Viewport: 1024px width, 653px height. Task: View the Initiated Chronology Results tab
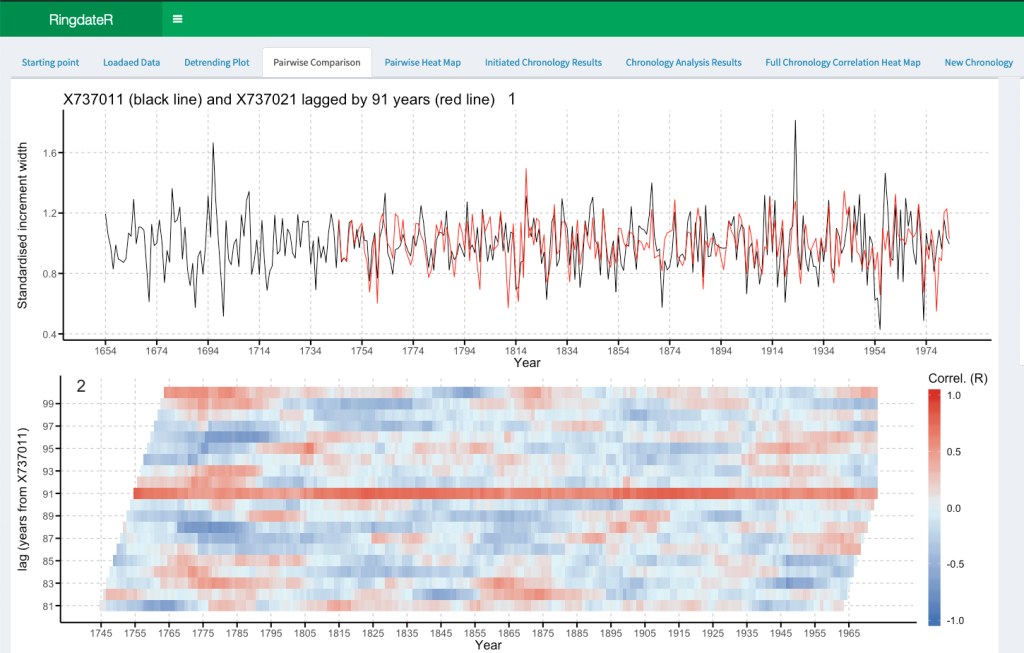pos(543,62)
